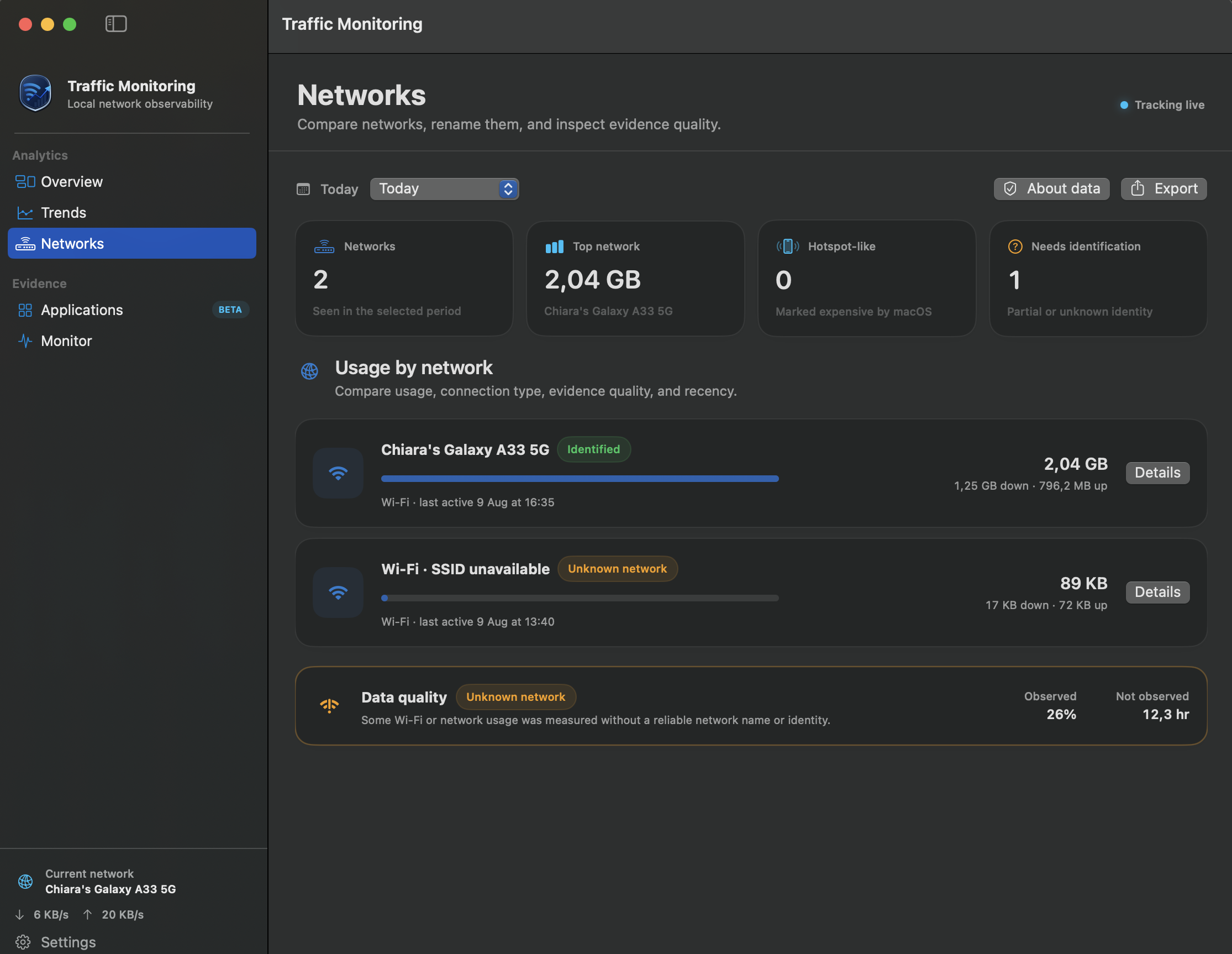
Task: Click the Settings gear icon
Action: coord(23,942)
